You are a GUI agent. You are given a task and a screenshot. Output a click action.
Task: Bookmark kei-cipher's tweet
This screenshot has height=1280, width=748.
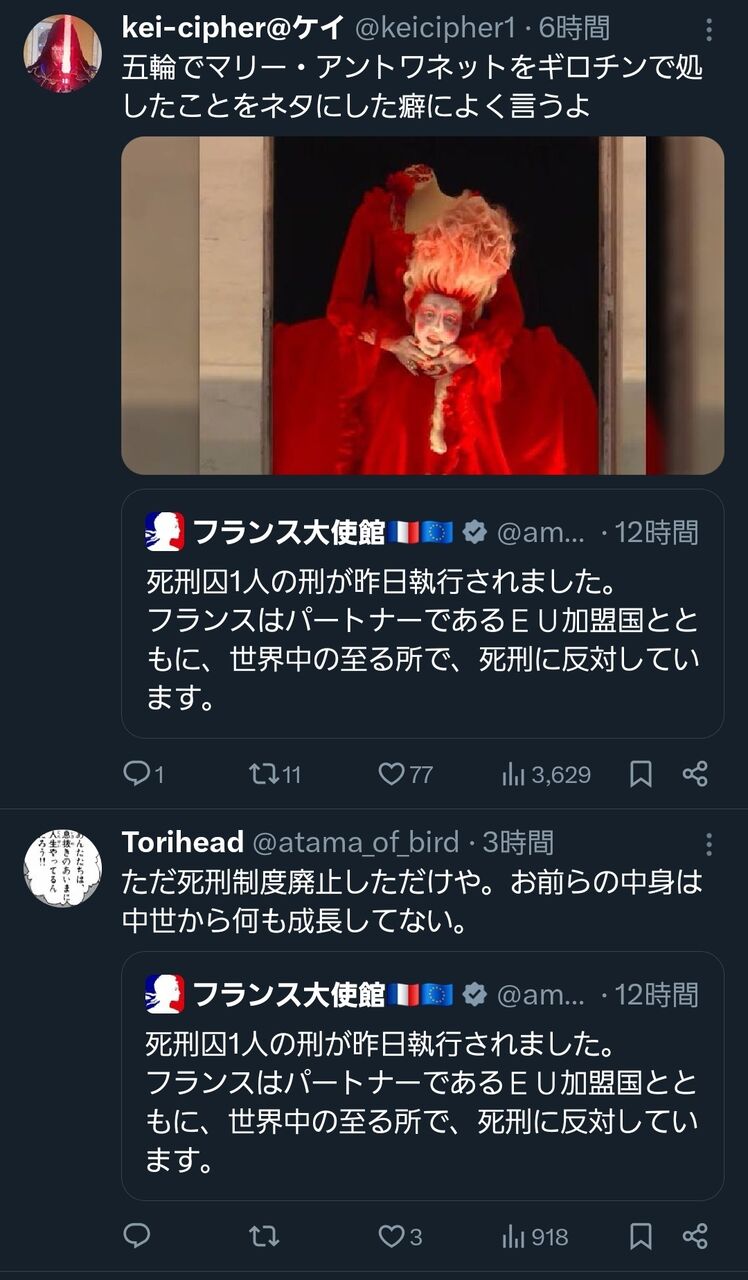pyautogui.click(x=641, y=774)
